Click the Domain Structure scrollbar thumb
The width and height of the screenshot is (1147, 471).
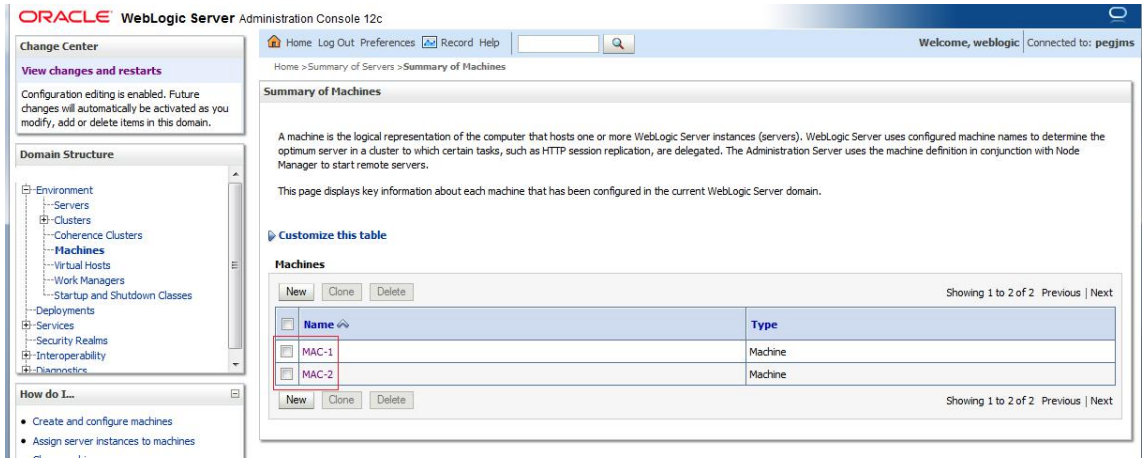point(235,265)
